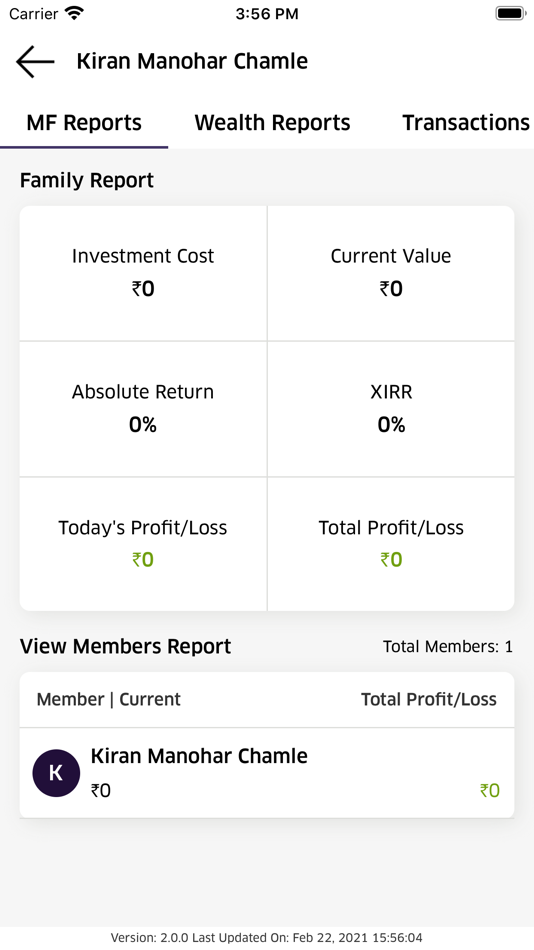Viewport: 534px width, 950px height.
Task: Tap the Total Members: 1 label
Action: tap(447, 646)
